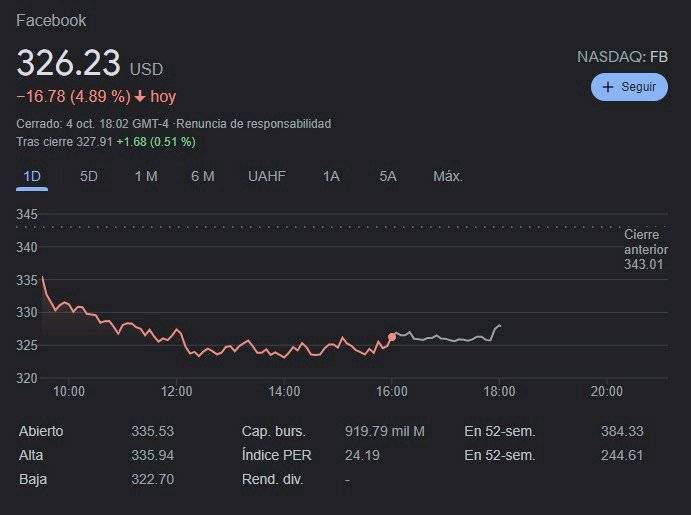Show the Máx. full history tab
The image size is (691, 515).
pos(448,177)
